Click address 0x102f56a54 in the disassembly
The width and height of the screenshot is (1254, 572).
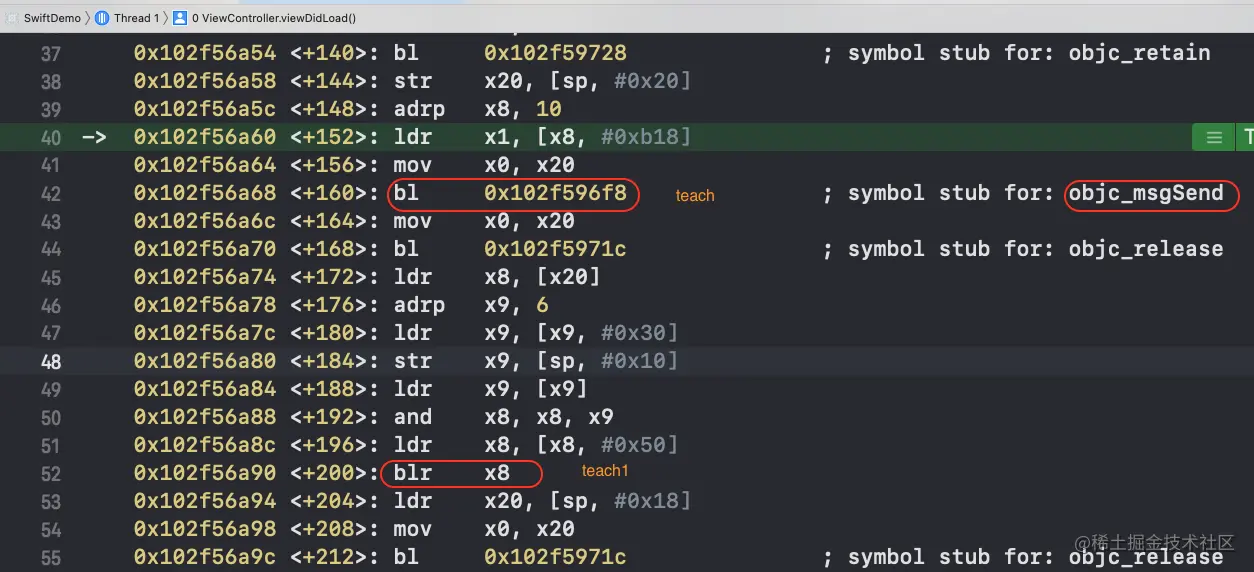(x=205, y=53)
